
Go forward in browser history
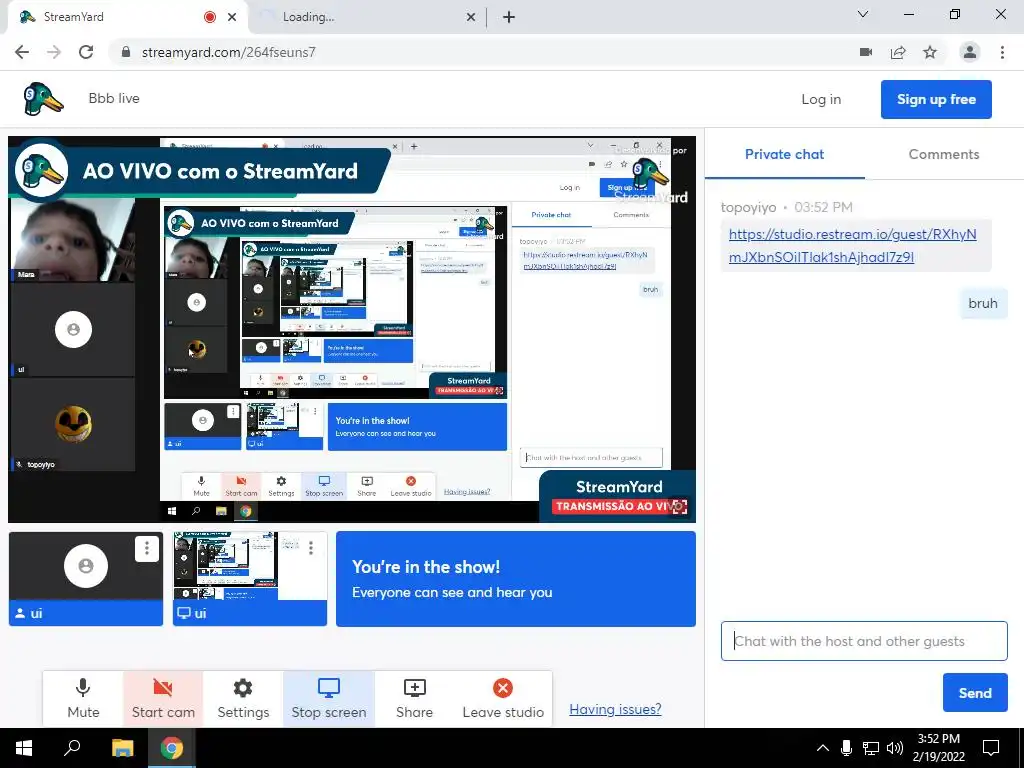coord(54,52)
